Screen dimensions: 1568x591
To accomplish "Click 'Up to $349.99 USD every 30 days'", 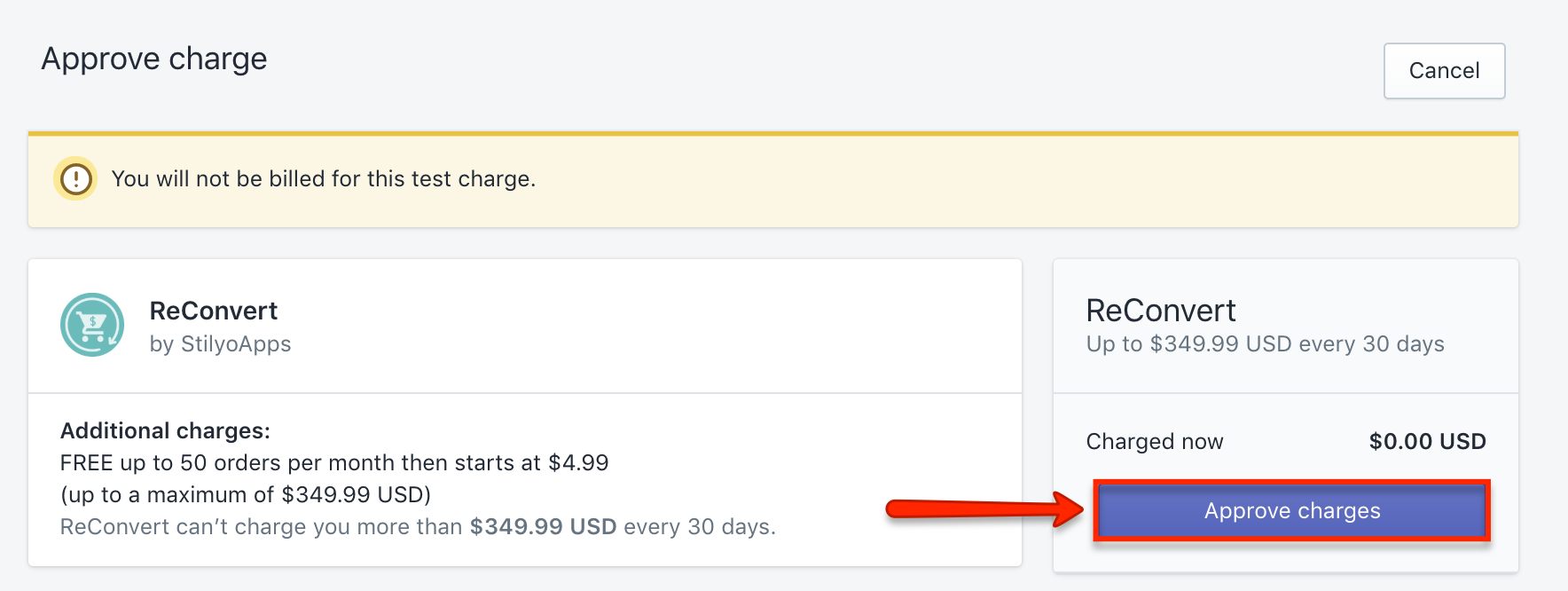I will coord(1266,344).
